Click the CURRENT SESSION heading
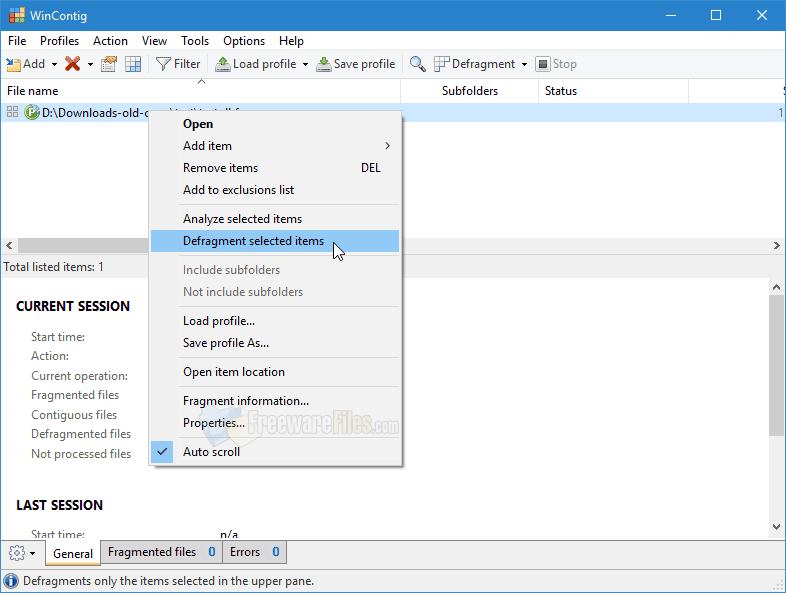The width and height of the screenshot is (786, 593). tap(73, 306)
